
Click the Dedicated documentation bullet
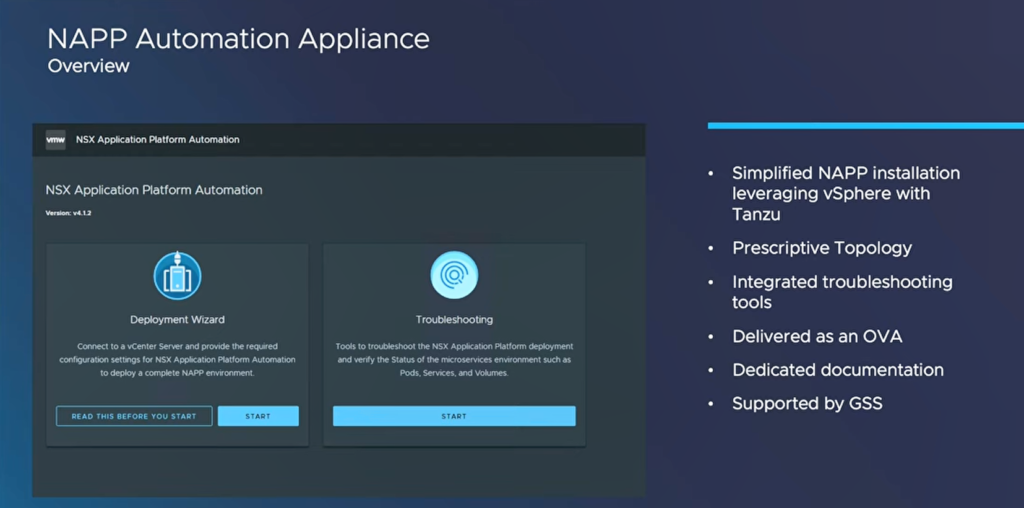tap(837, 370)
